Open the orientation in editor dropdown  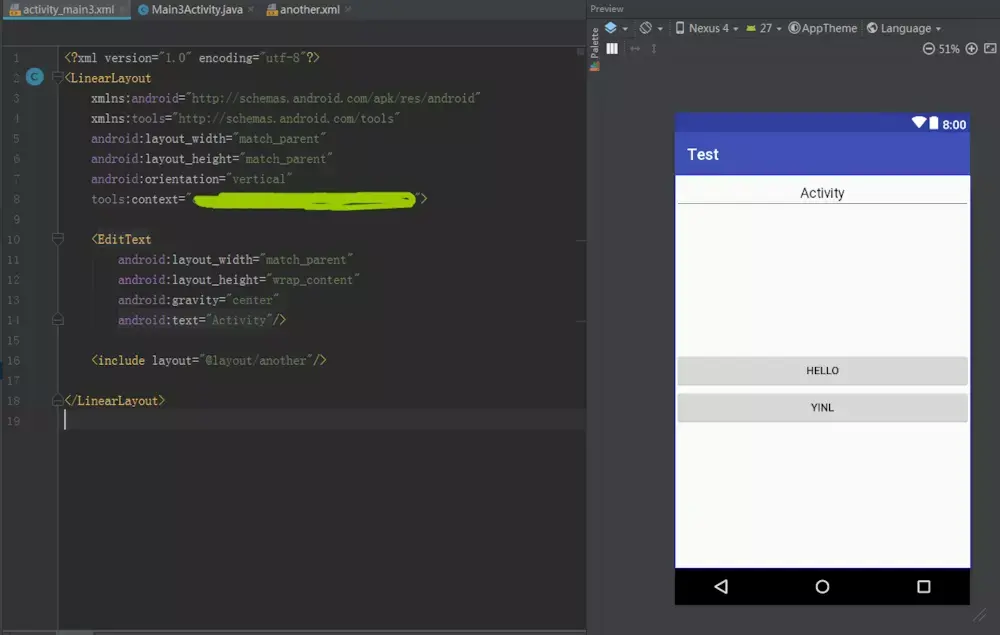point(651,28)
